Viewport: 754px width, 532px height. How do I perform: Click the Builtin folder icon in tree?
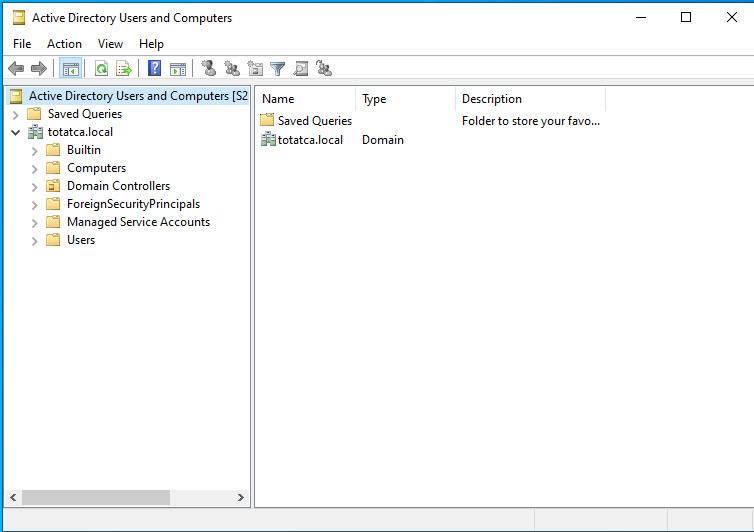coord(53,150)
